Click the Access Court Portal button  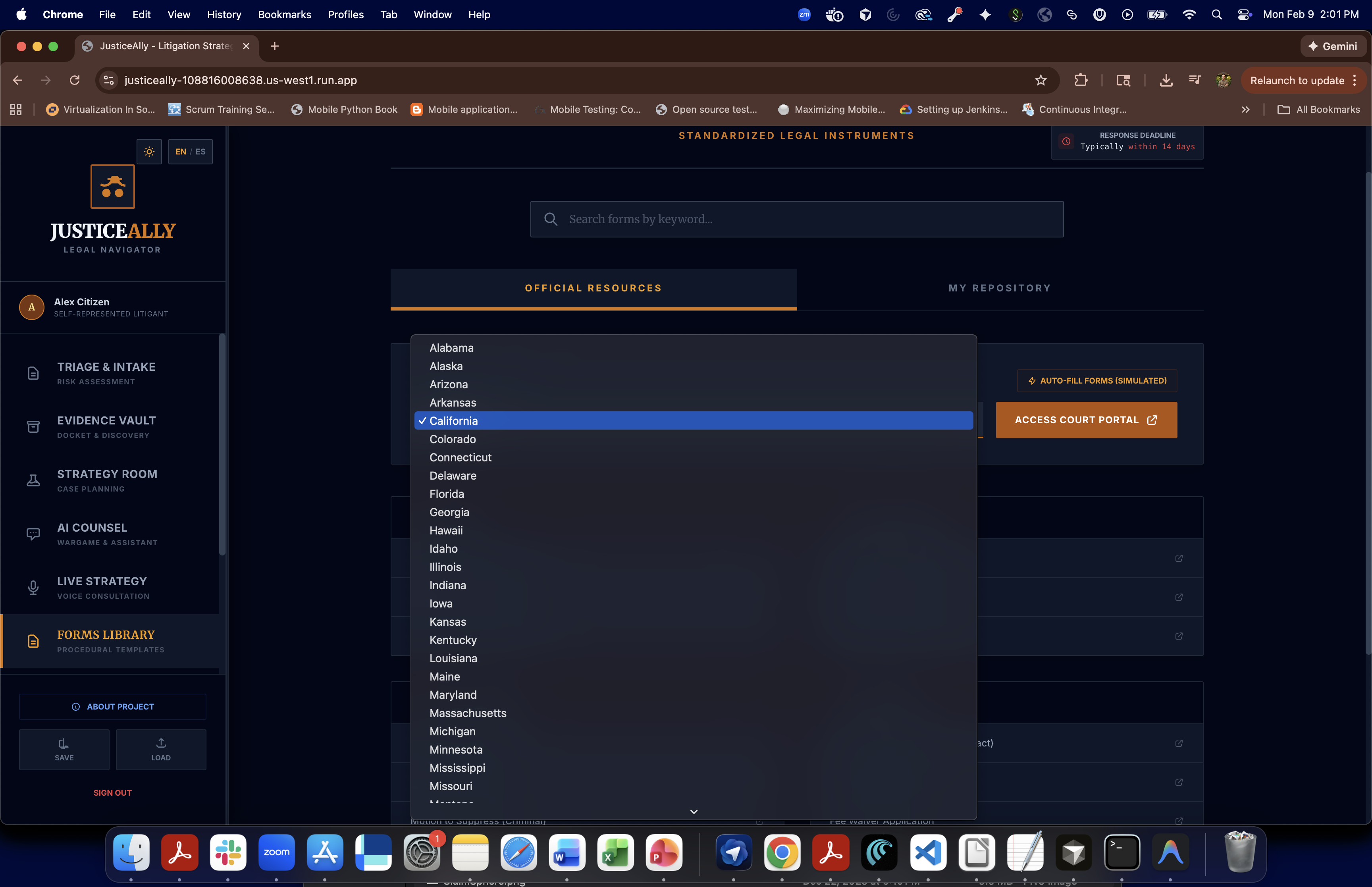pyautogui.click(x=1086, y=420)
